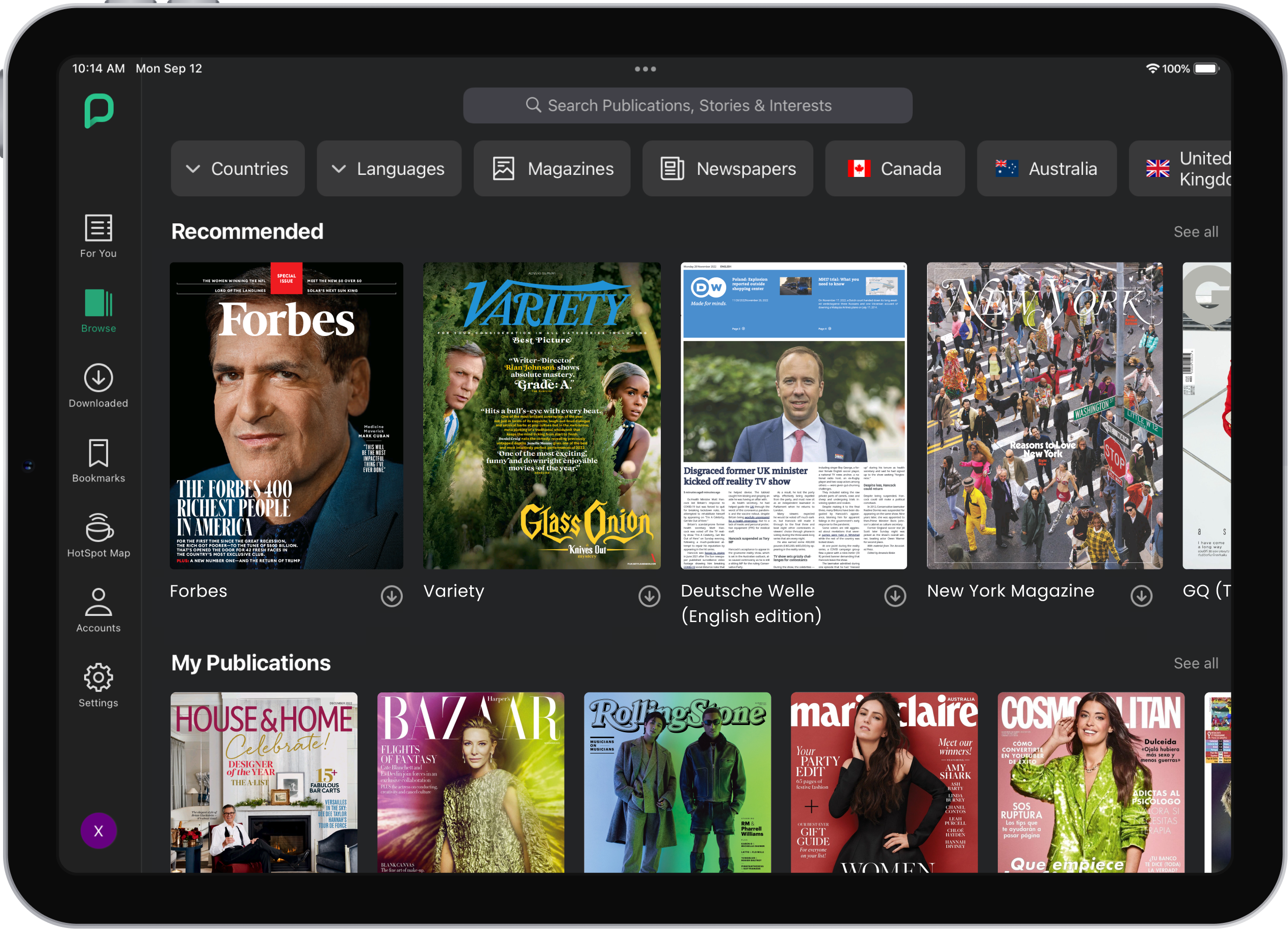Open the Rolling Stone cover thumbnail
Image resolution: width=1288 pixels, height=929 pixels.
point(677,782)
